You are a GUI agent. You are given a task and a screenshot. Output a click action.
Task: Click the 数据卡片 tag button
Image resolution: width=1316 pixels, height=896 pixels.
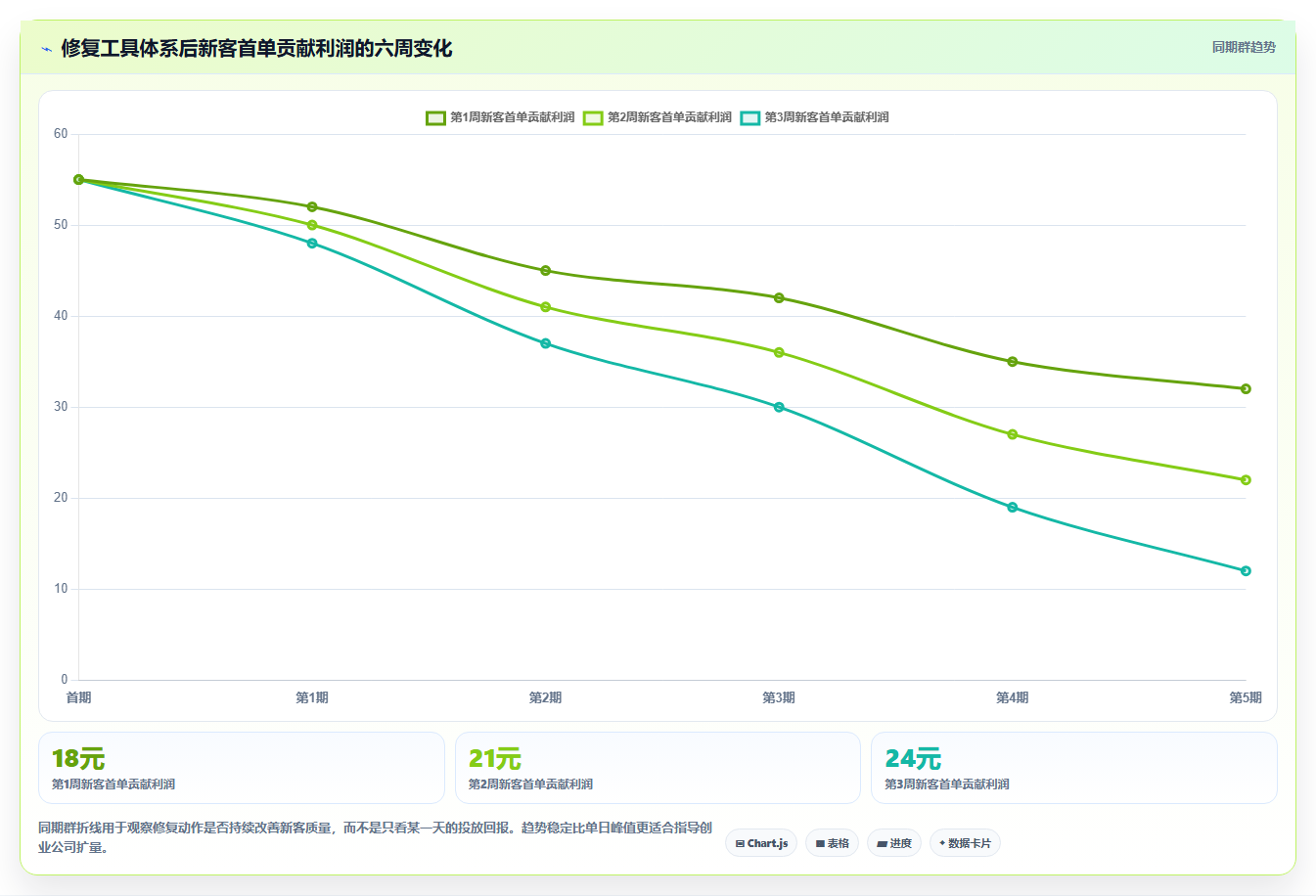click(x=965, y=843)
